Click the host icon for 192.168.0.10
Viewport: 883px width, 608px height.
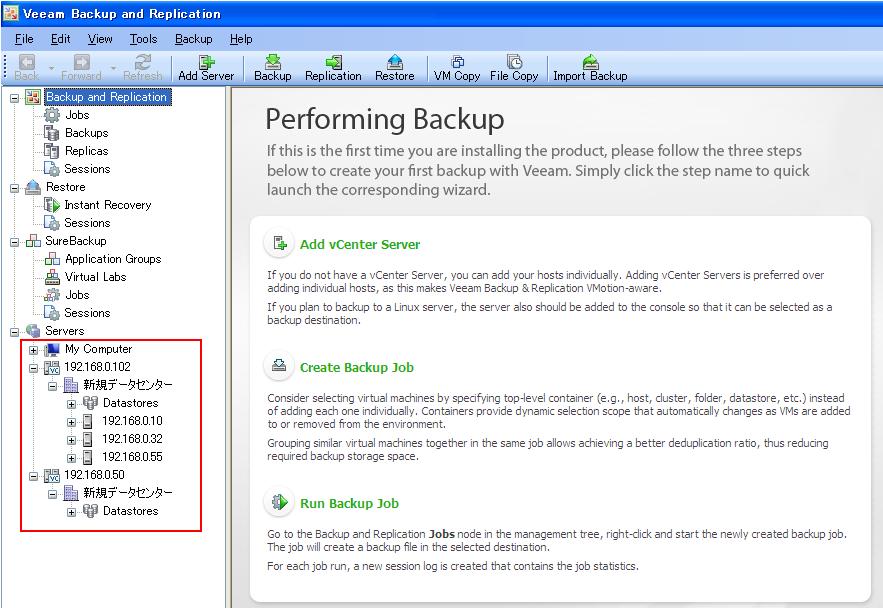tap(87, 421)
